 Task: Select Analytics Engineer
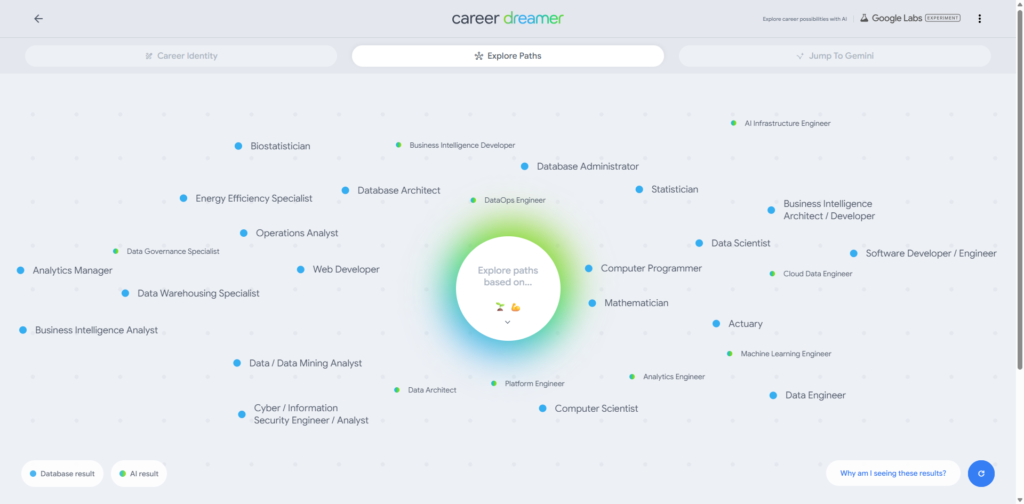click(x=674, y=377)
